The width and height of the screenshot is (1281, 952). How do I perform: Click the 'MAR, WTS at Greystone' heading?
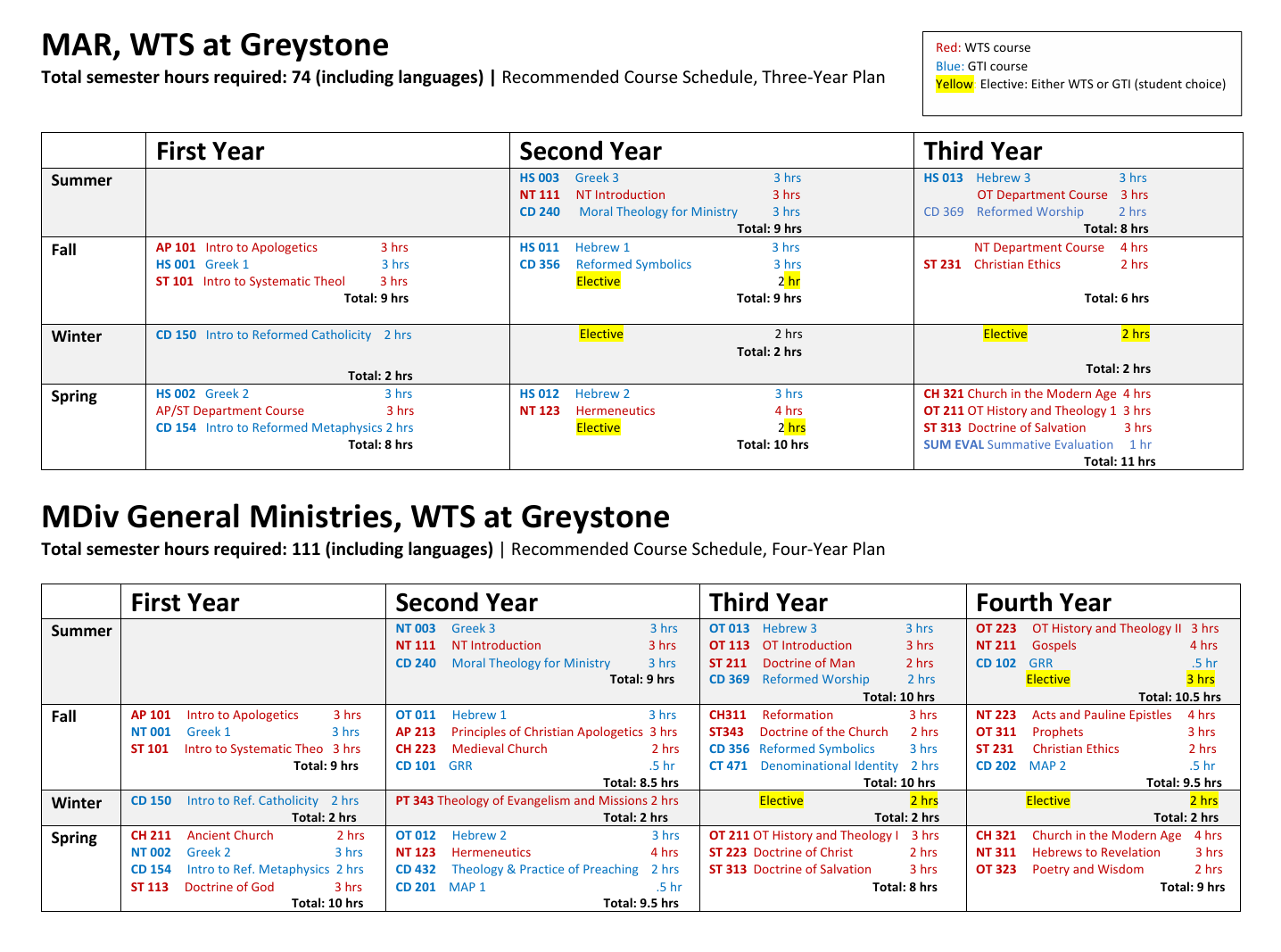[x=215, y=45]
